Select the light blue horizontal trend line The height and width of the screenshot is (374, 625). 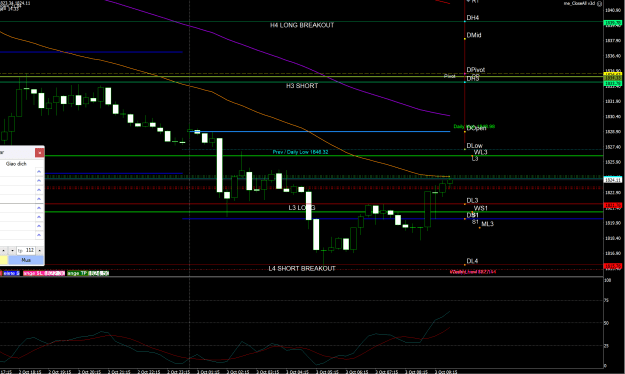pyautogui.click(x=320, y=131)
